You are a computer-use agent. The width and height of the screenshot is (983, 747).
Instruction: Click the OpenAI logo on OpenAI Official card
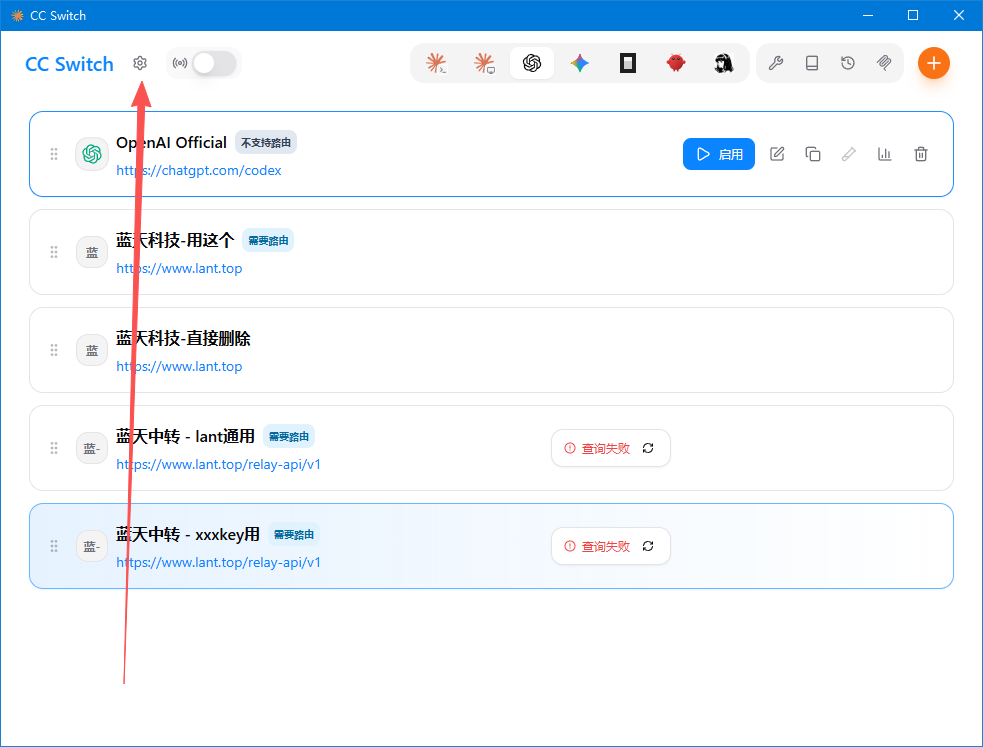(92, 154)
